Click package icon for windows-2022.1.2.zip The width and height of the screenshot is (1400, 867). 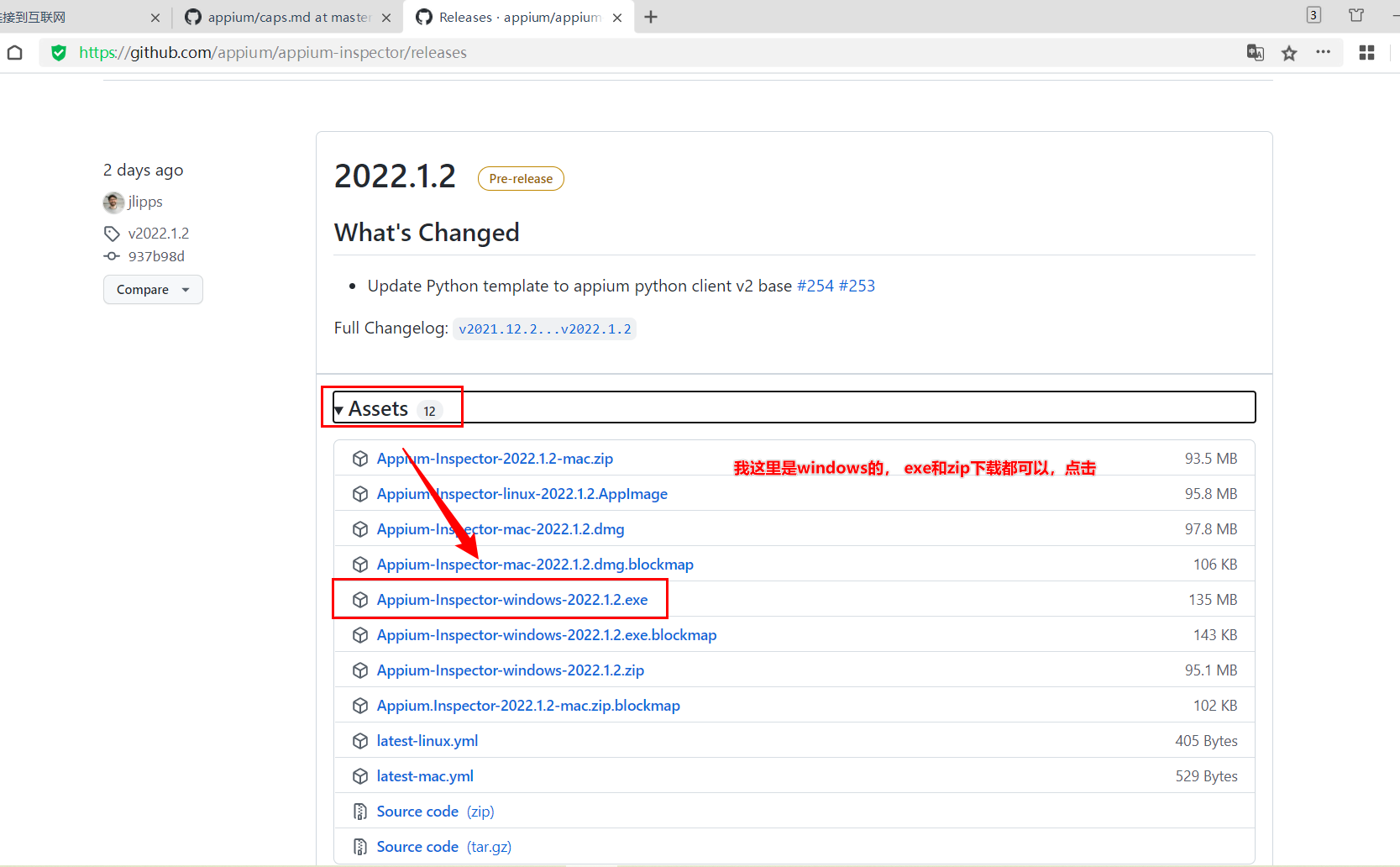(x=360, y=670)
